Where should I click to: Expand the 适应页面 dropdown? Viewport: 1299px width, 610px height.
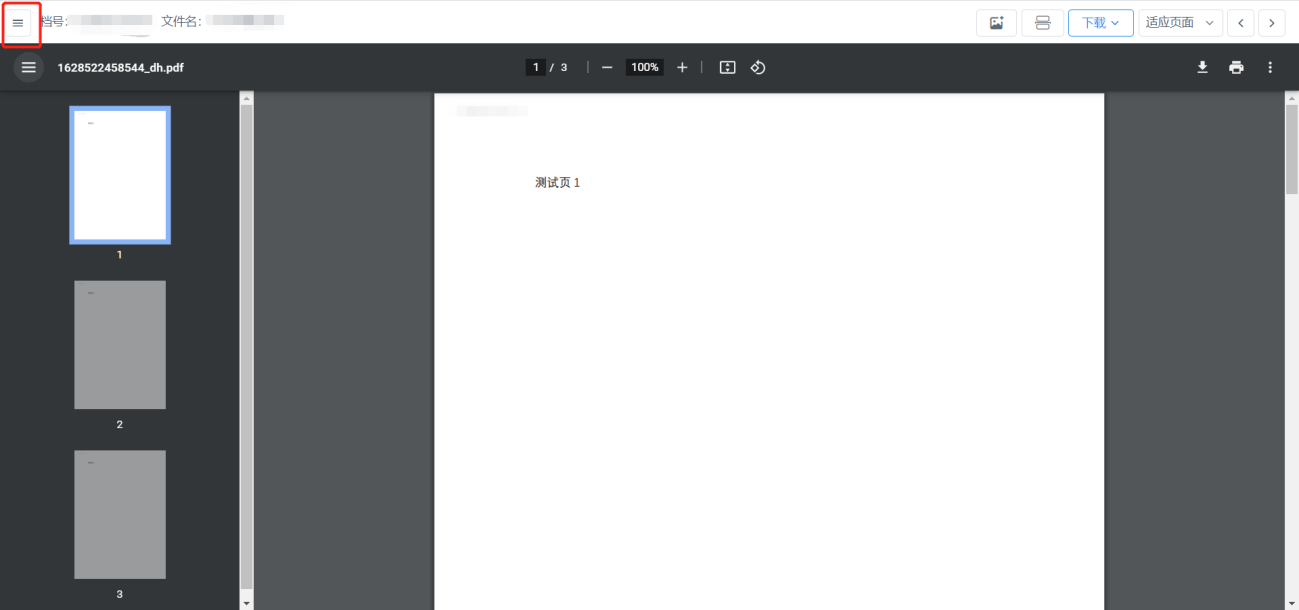pos(1180,23)
